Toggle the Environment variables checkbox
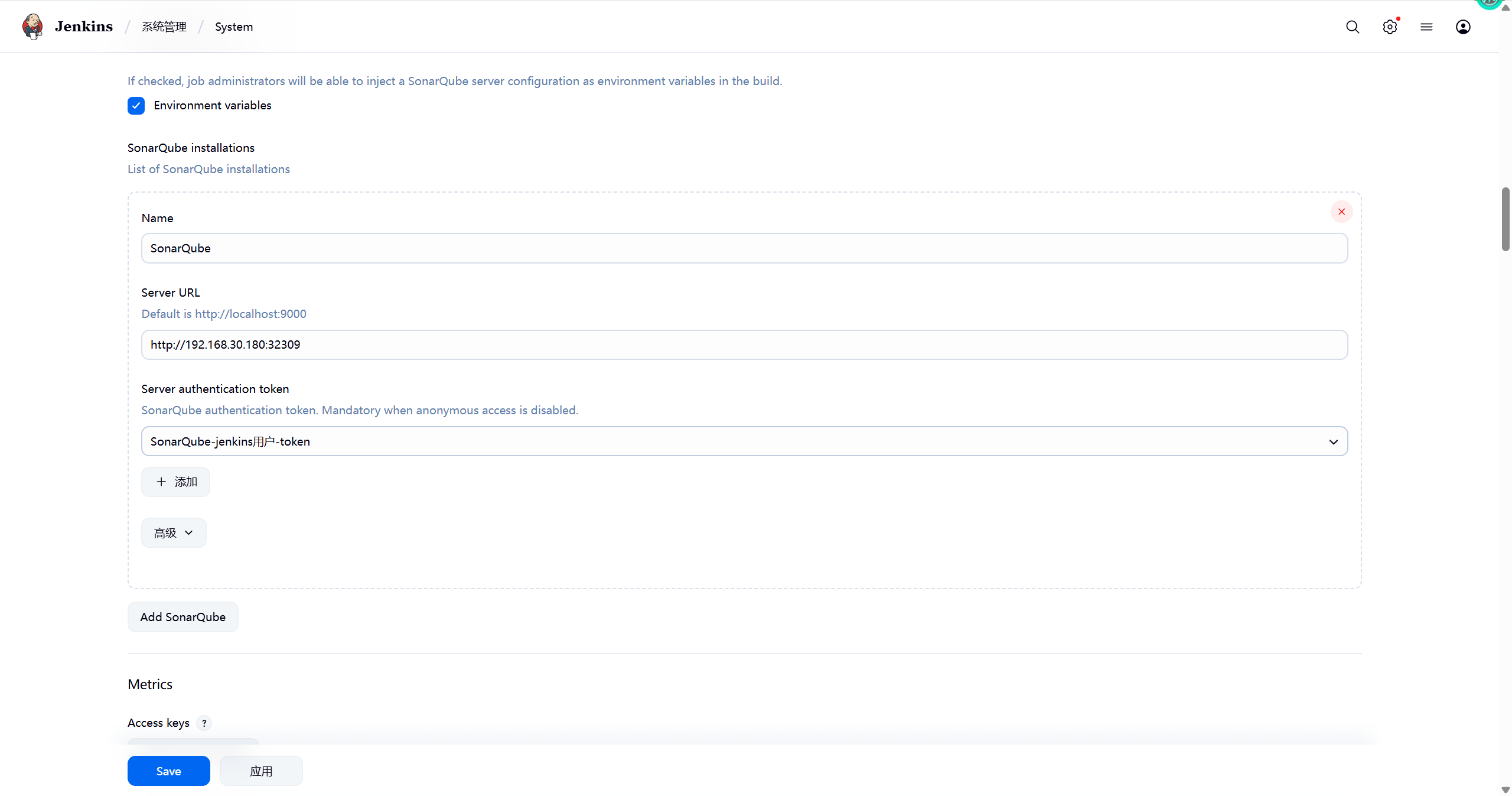 136,106
